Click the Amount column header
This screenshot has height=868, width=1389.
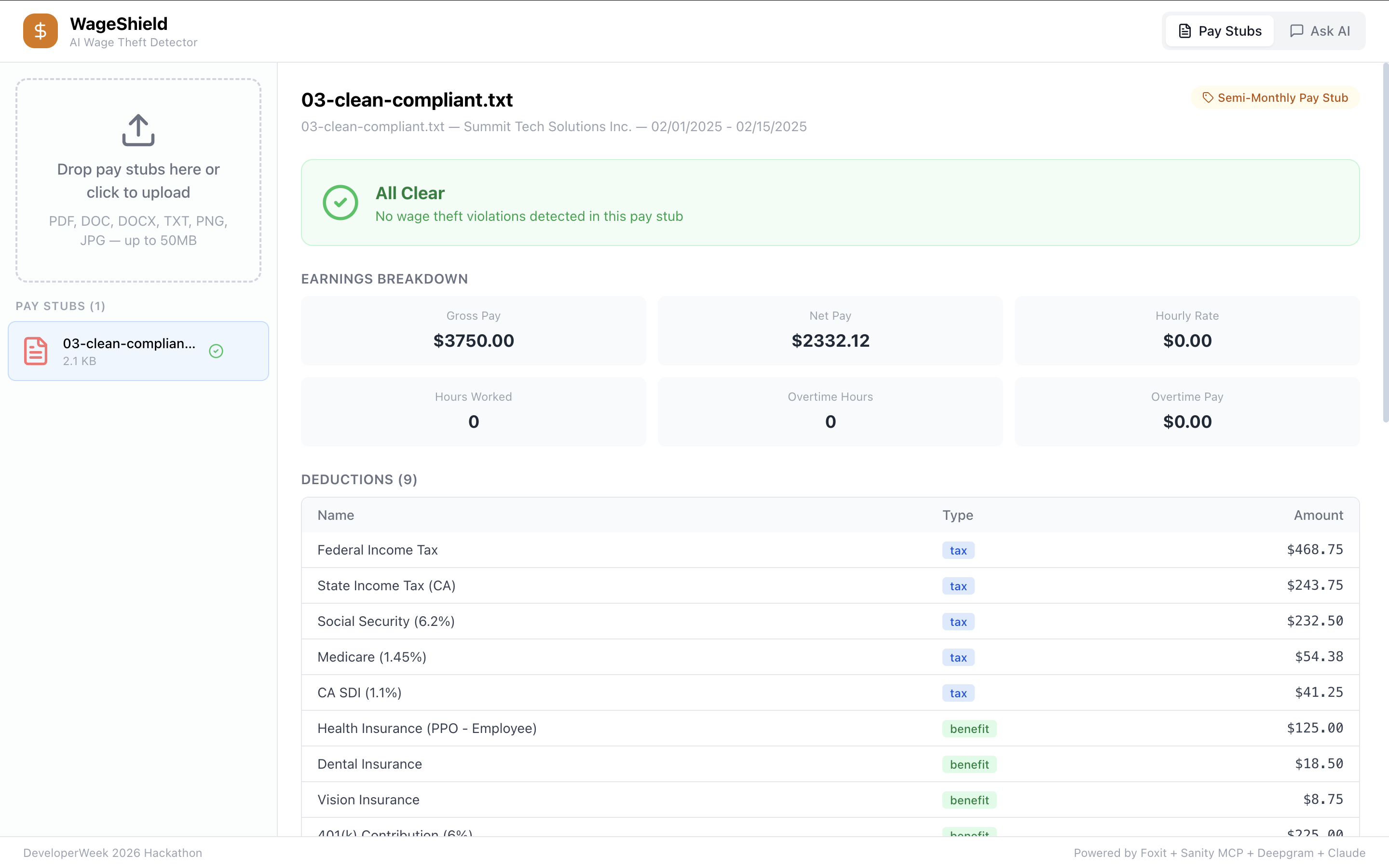tap(1318, 515)
